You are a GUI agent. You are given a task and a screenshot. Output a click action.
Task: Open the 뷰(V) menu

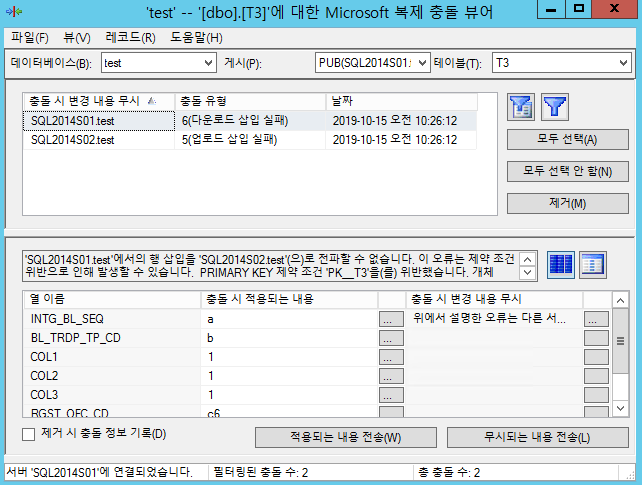tap(77, 38)
